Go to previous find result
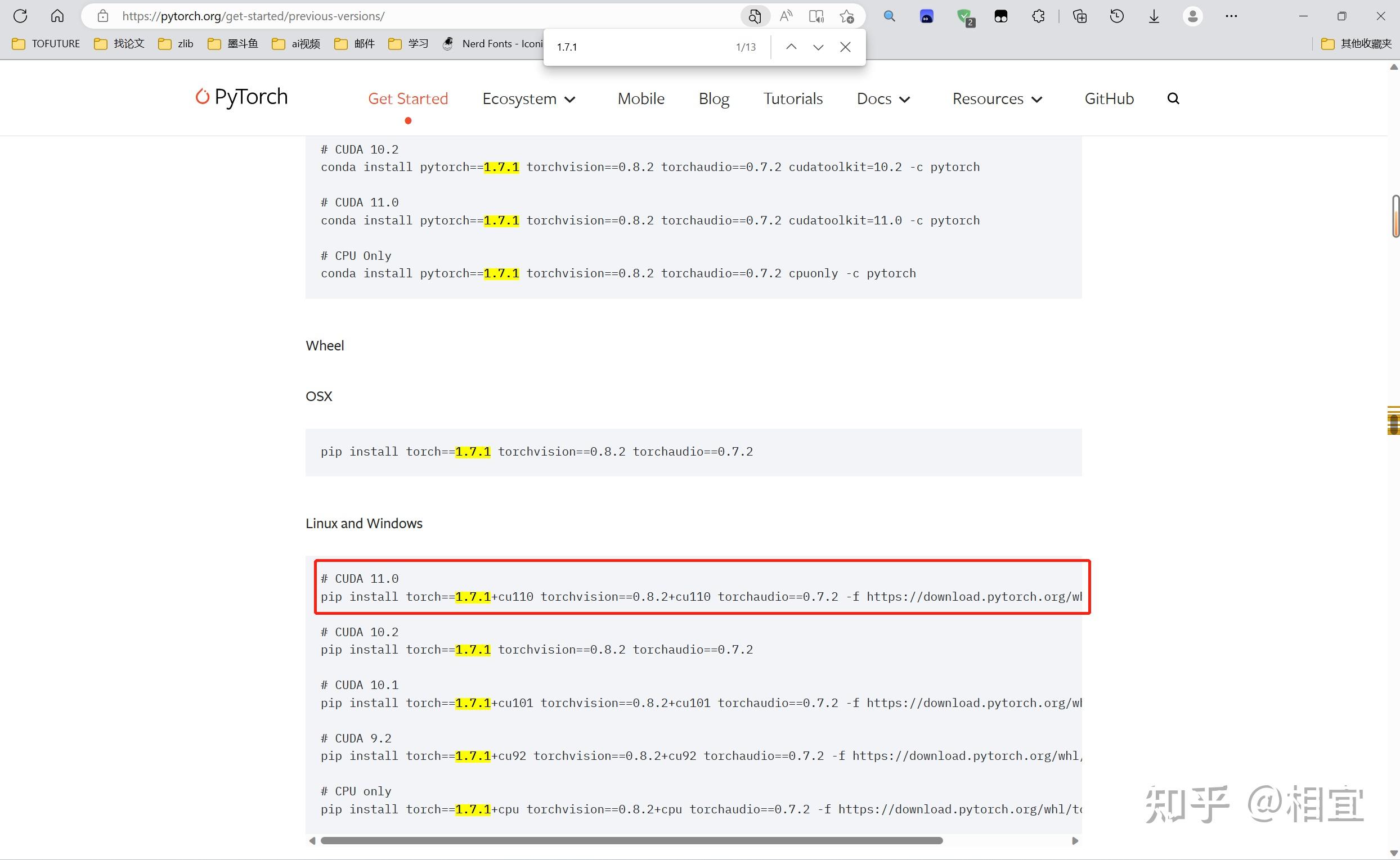1400x860 pixels. pyautogui.click(x=791, y=47)
